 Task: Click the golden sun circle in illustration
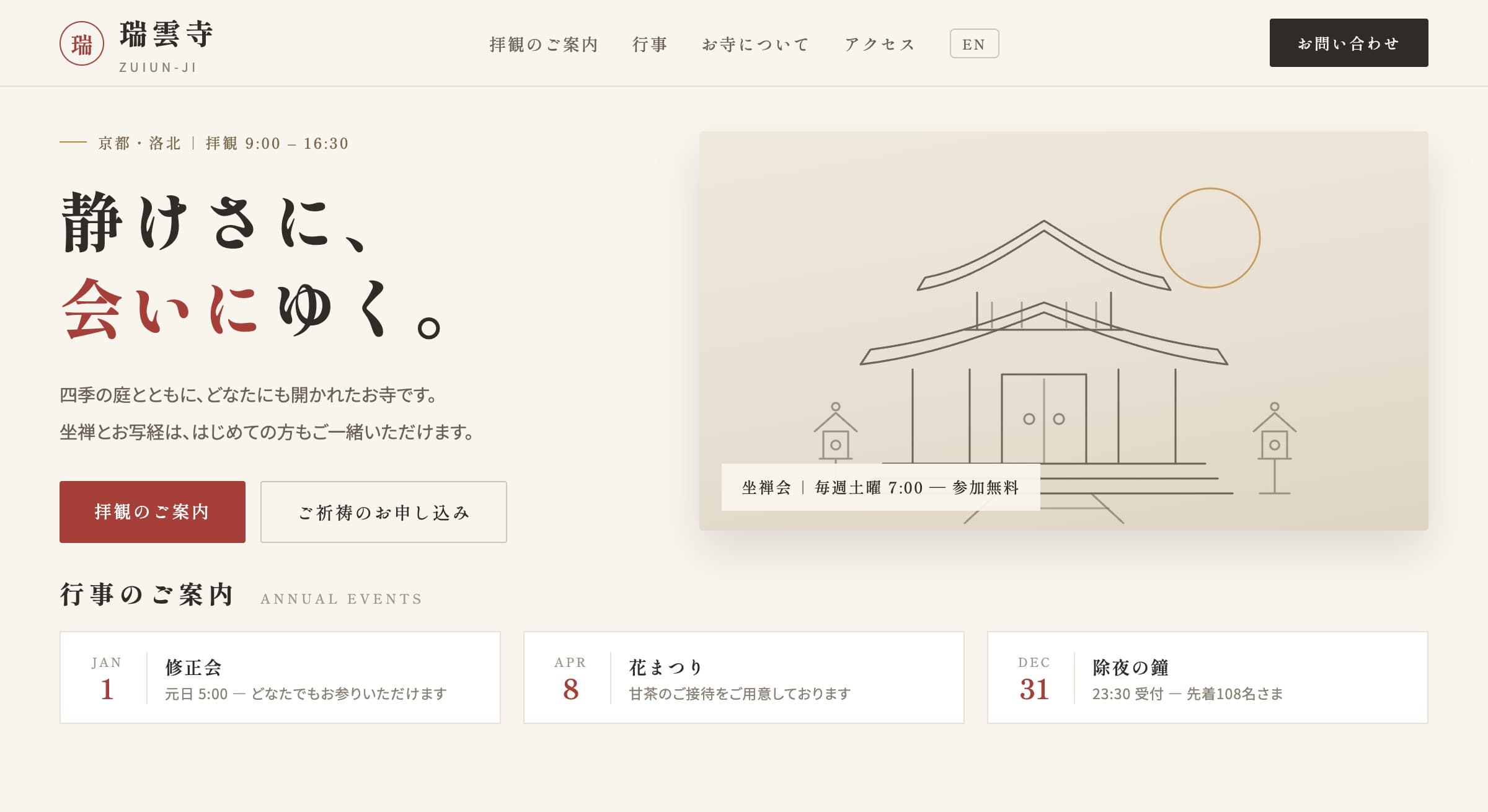pyautogui.click(x=1210, y=238)
